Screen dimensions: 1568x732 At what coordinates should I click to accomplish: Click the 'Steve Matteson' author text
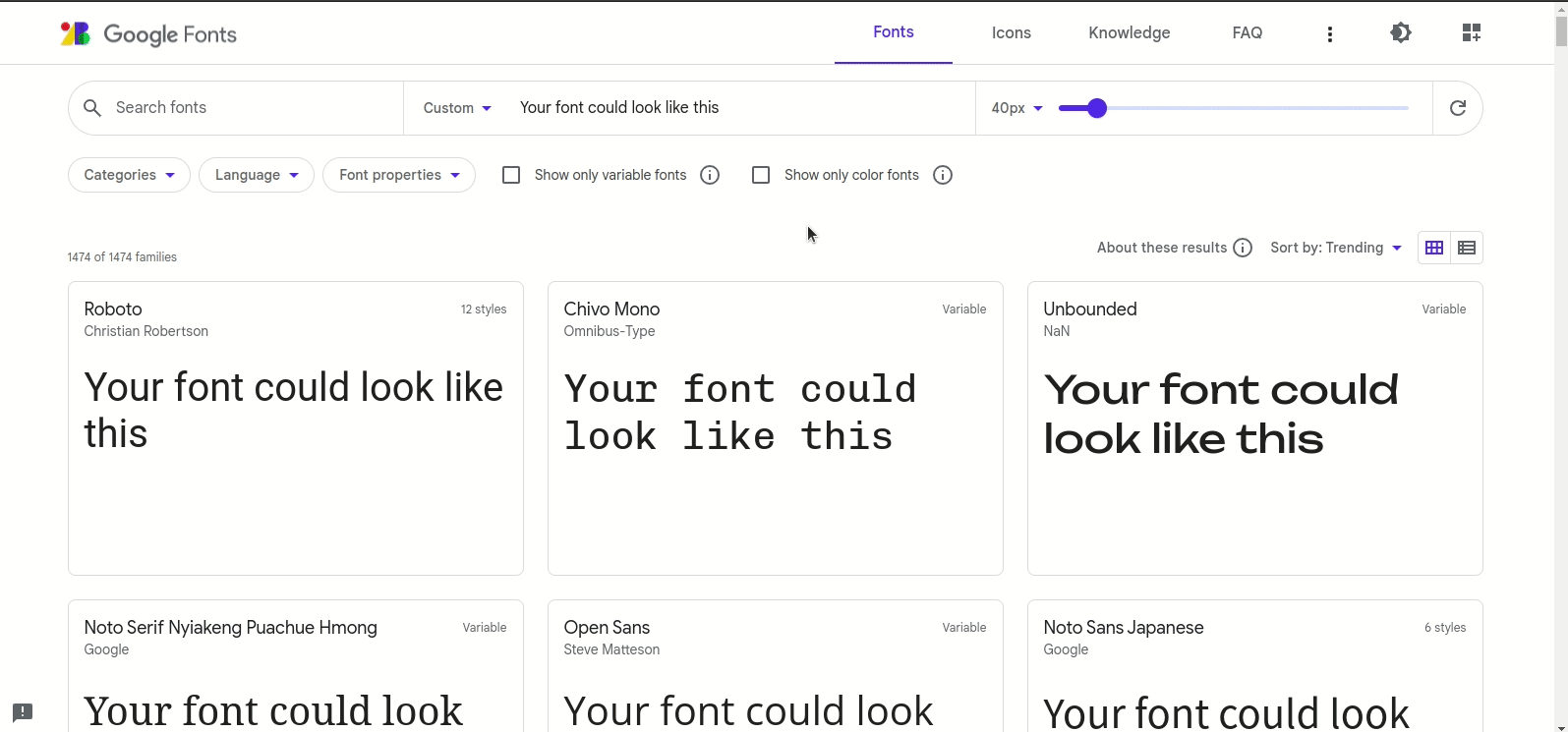[611, 649]
